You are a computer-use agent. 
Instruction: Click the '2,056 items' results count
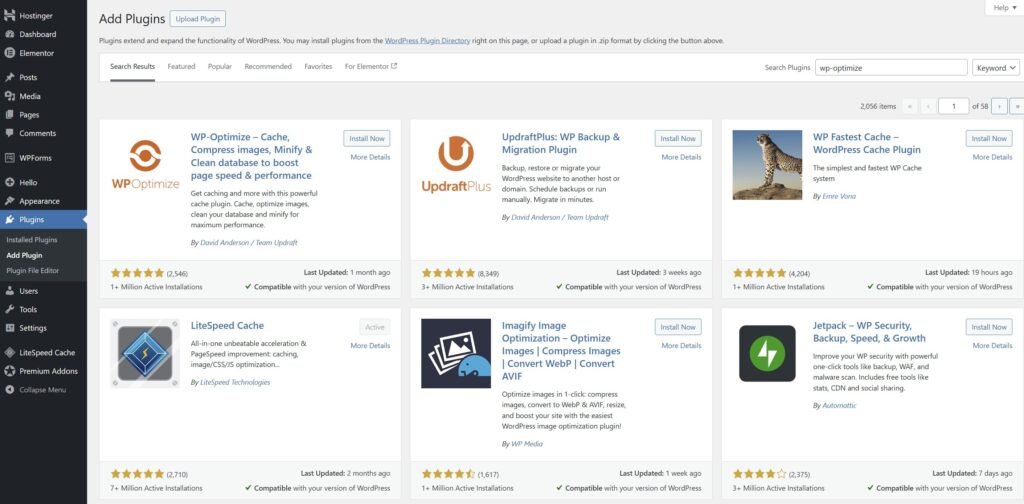(x=878, y=106)
